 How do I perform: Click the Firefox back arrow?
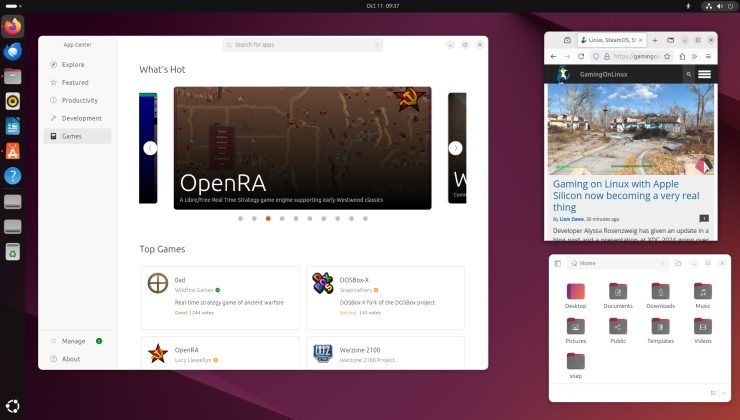554,57
